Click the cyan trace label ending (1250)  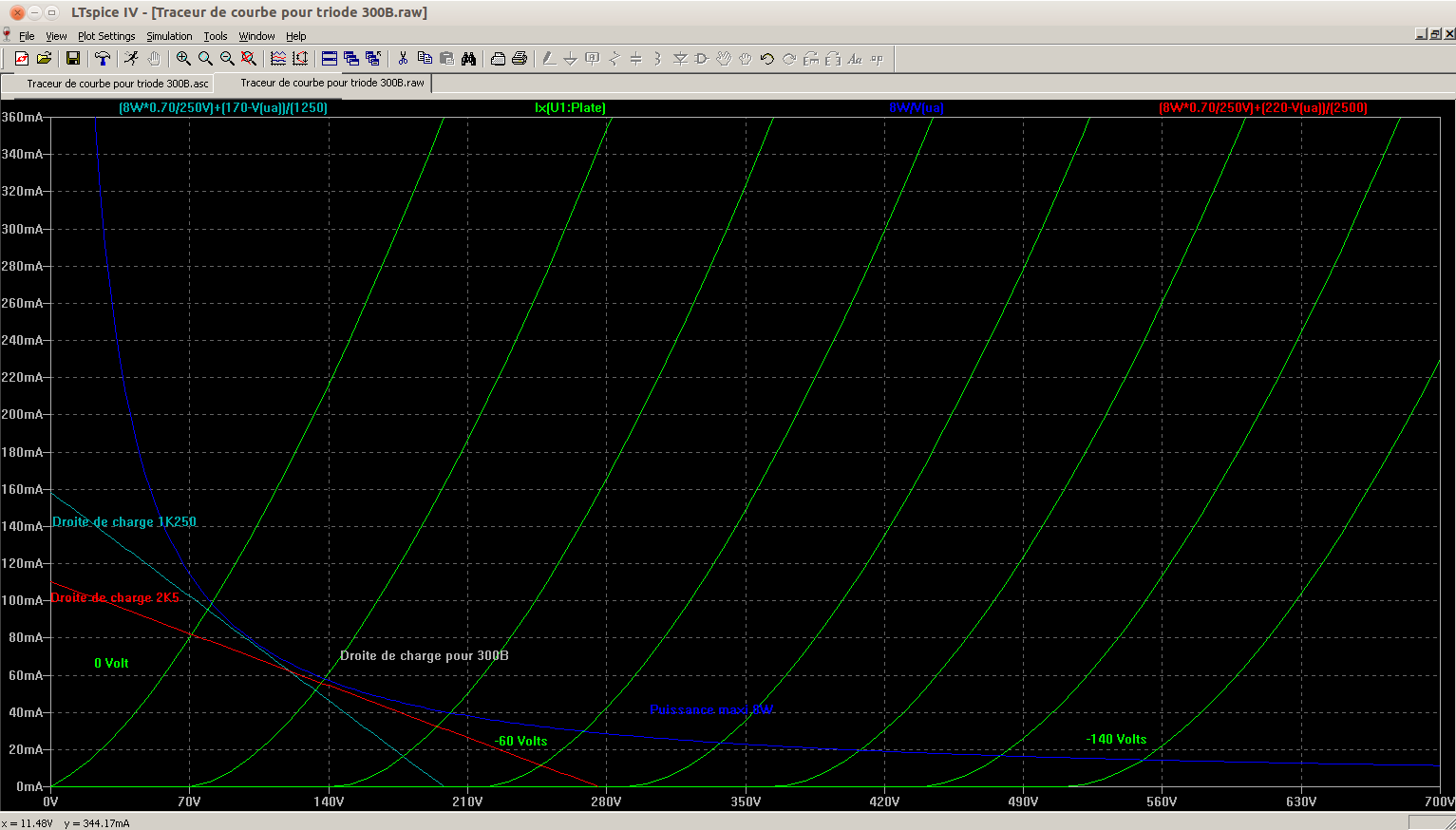[x=223, y=107]
